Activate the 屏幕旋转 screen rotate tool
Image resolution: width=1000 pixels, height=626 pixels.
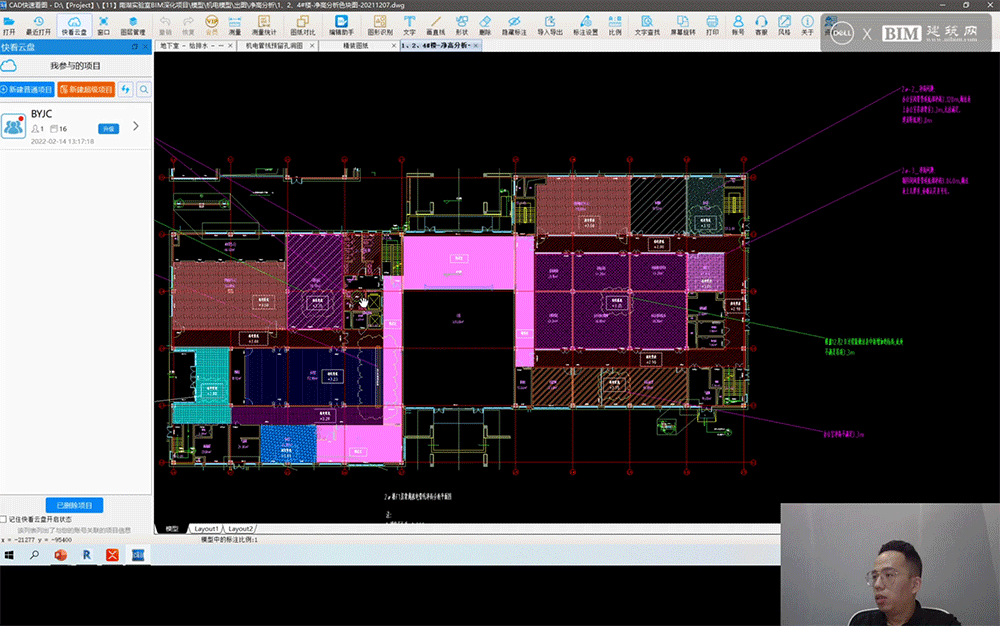684,24
